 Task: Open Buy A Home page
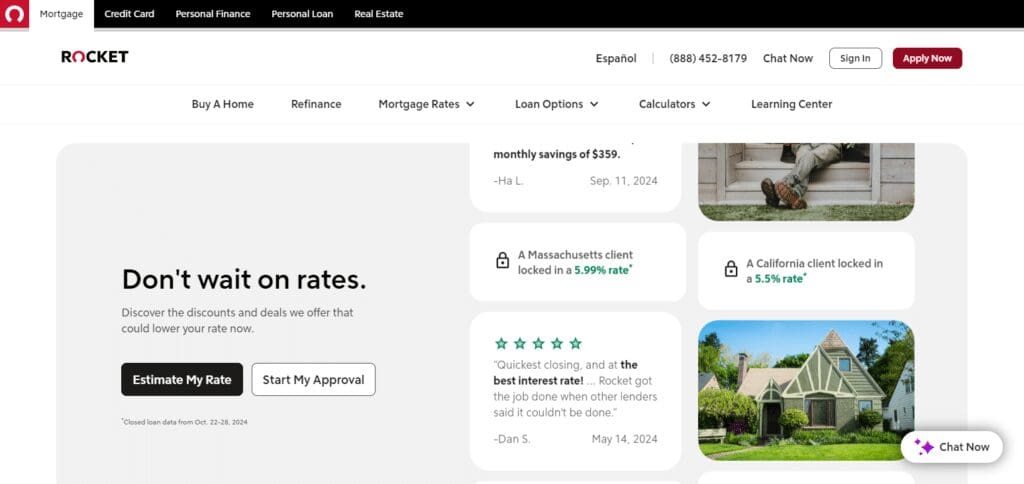tap(223, 104)
